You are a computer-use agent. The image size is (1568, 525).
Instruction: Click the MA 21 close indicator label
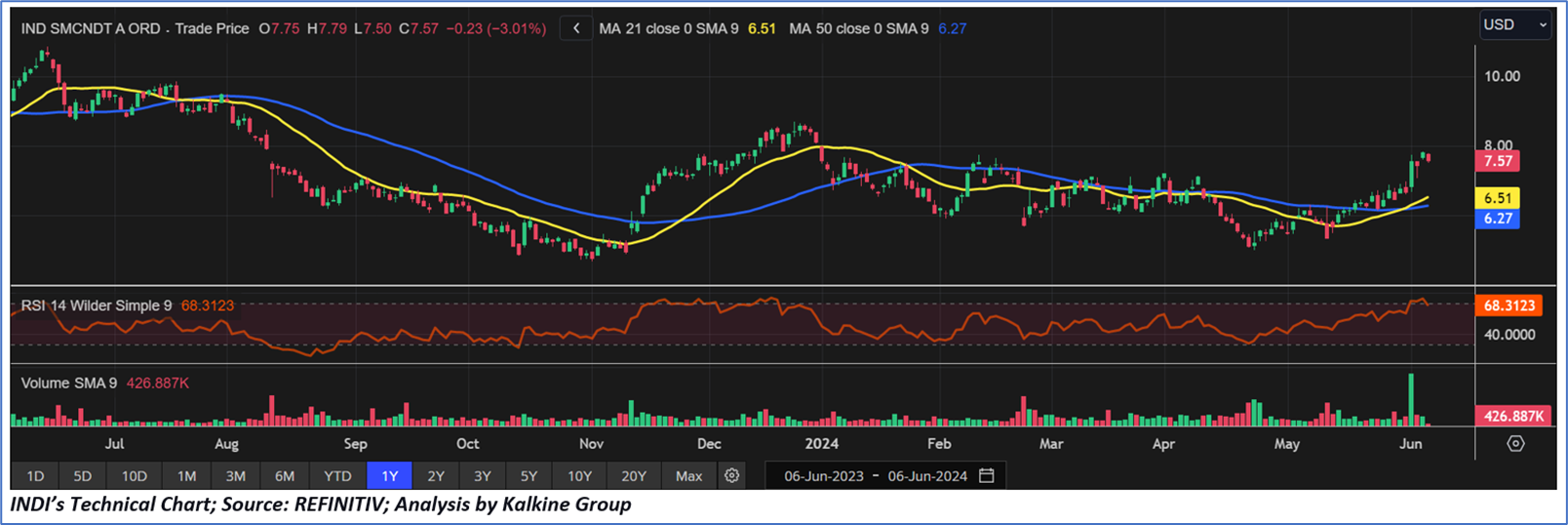pos(671,28)
